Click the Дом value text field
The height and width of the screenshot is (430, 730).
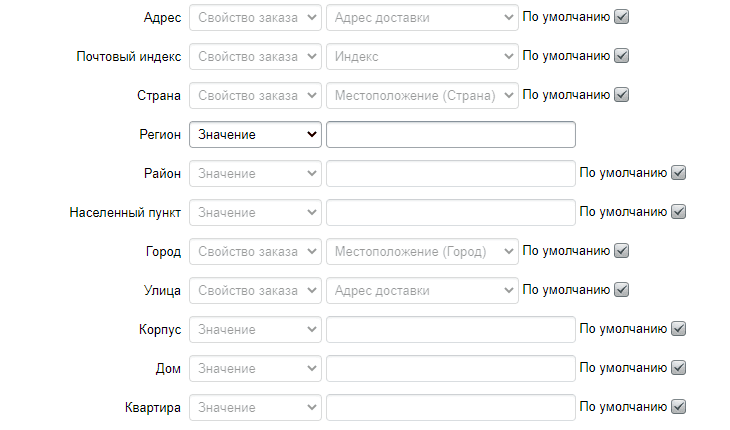click(x=450, y=368)
